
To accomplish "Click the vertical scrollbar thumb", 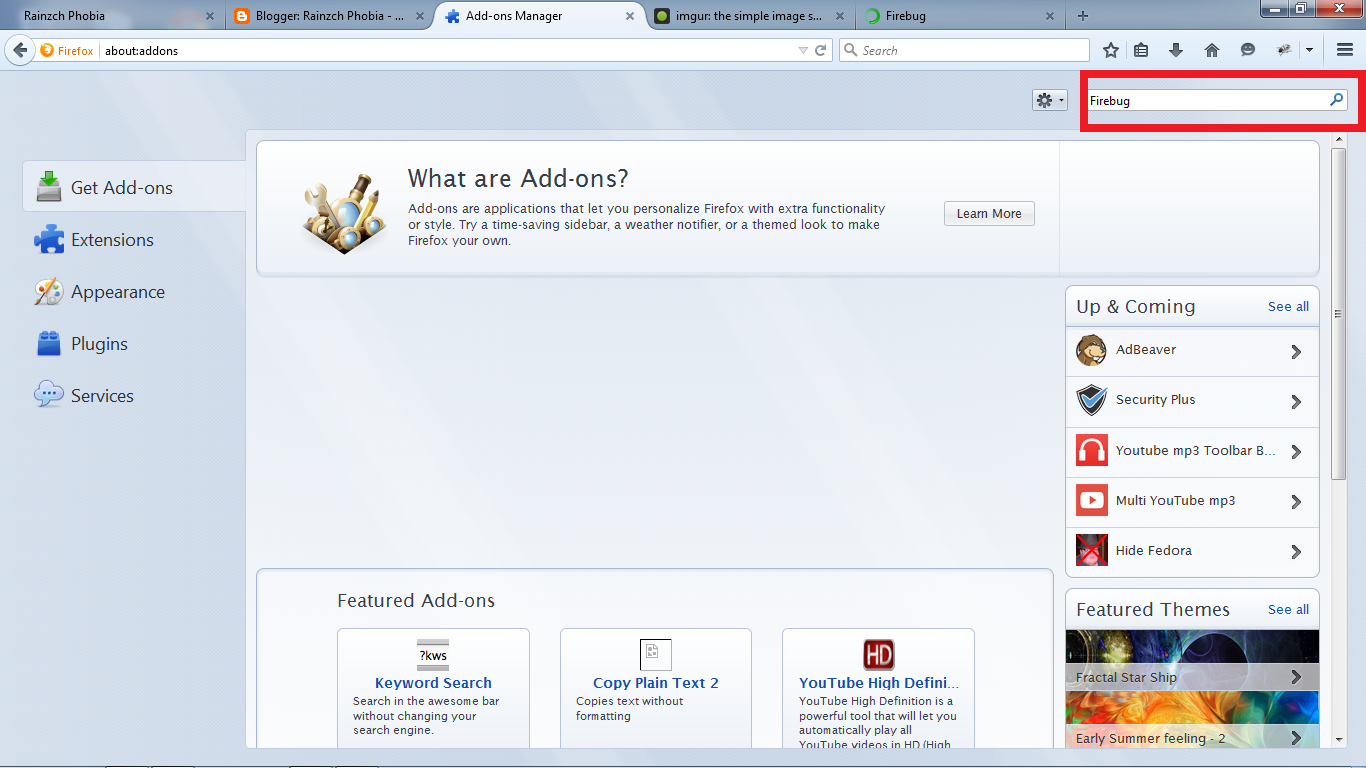I will [1340, 312].
